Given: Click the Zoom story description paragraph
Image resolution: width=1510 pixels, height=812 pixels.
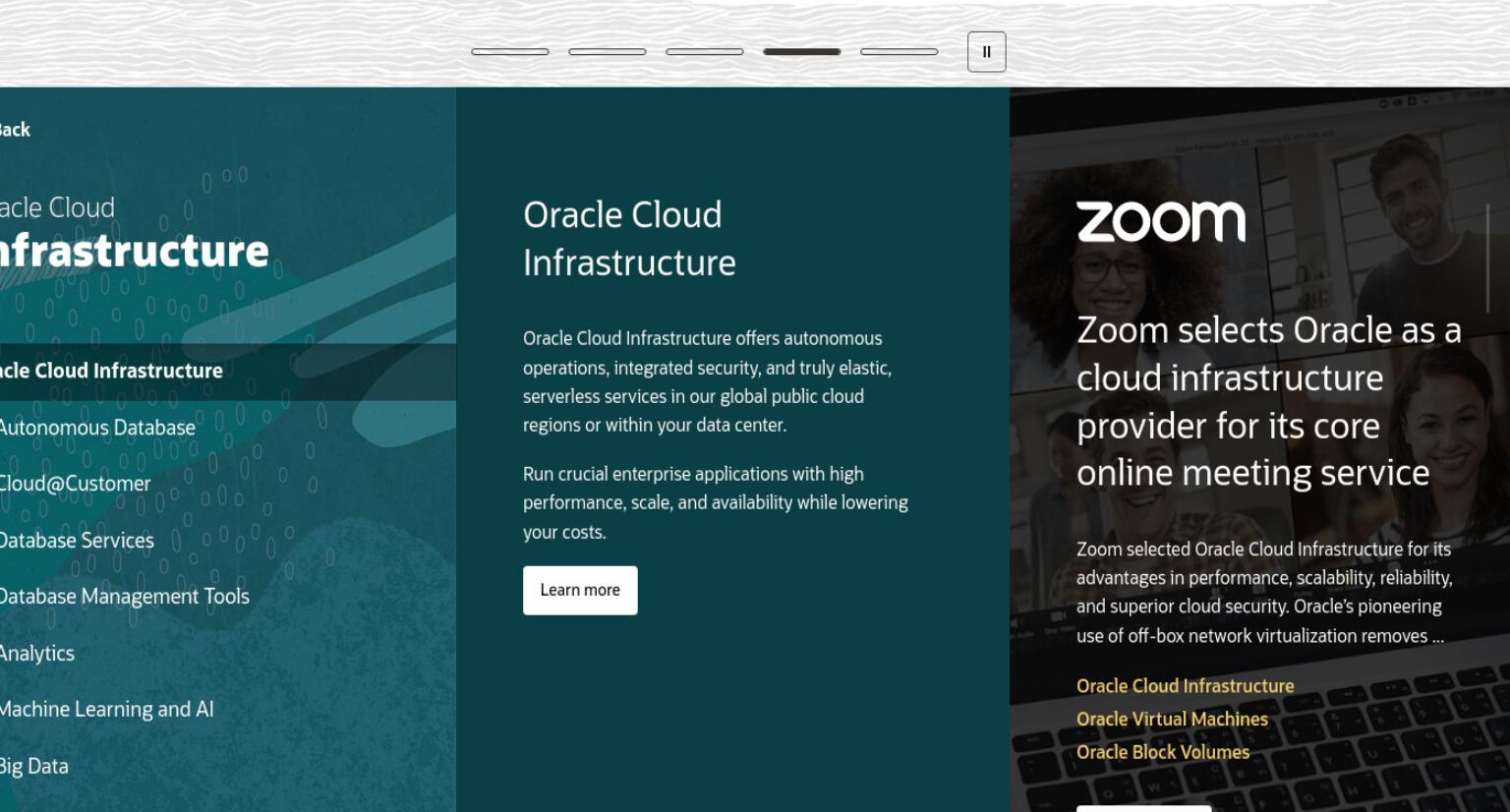Looking at the screenshot, I should [1264, 593].
